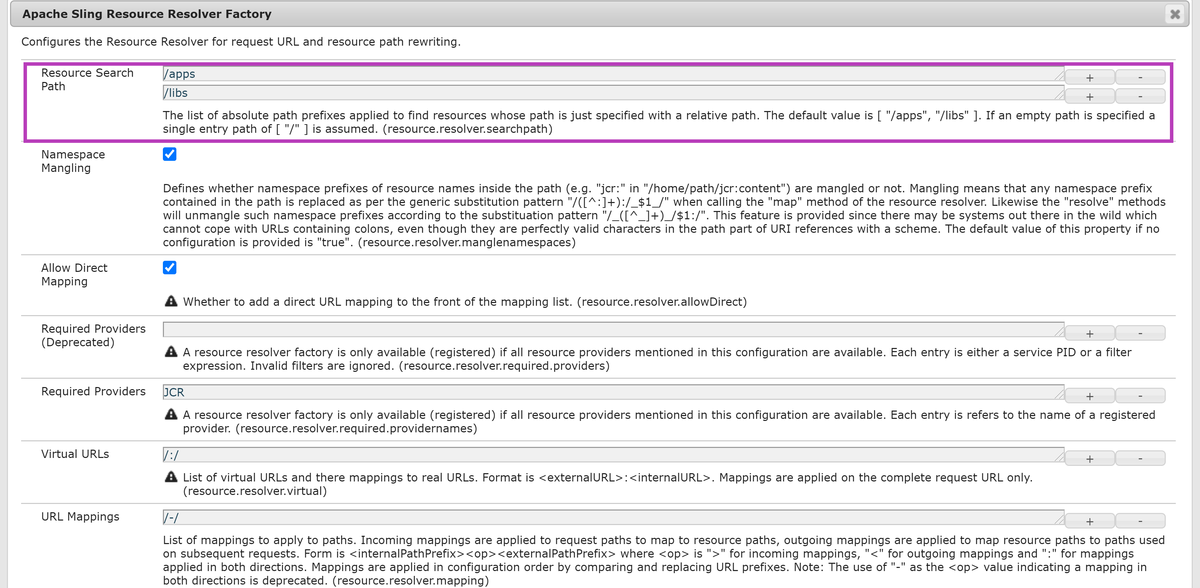Click warning icon beside Allow Direct Mapping description
1200x588 pixels.
coord(171,302)
